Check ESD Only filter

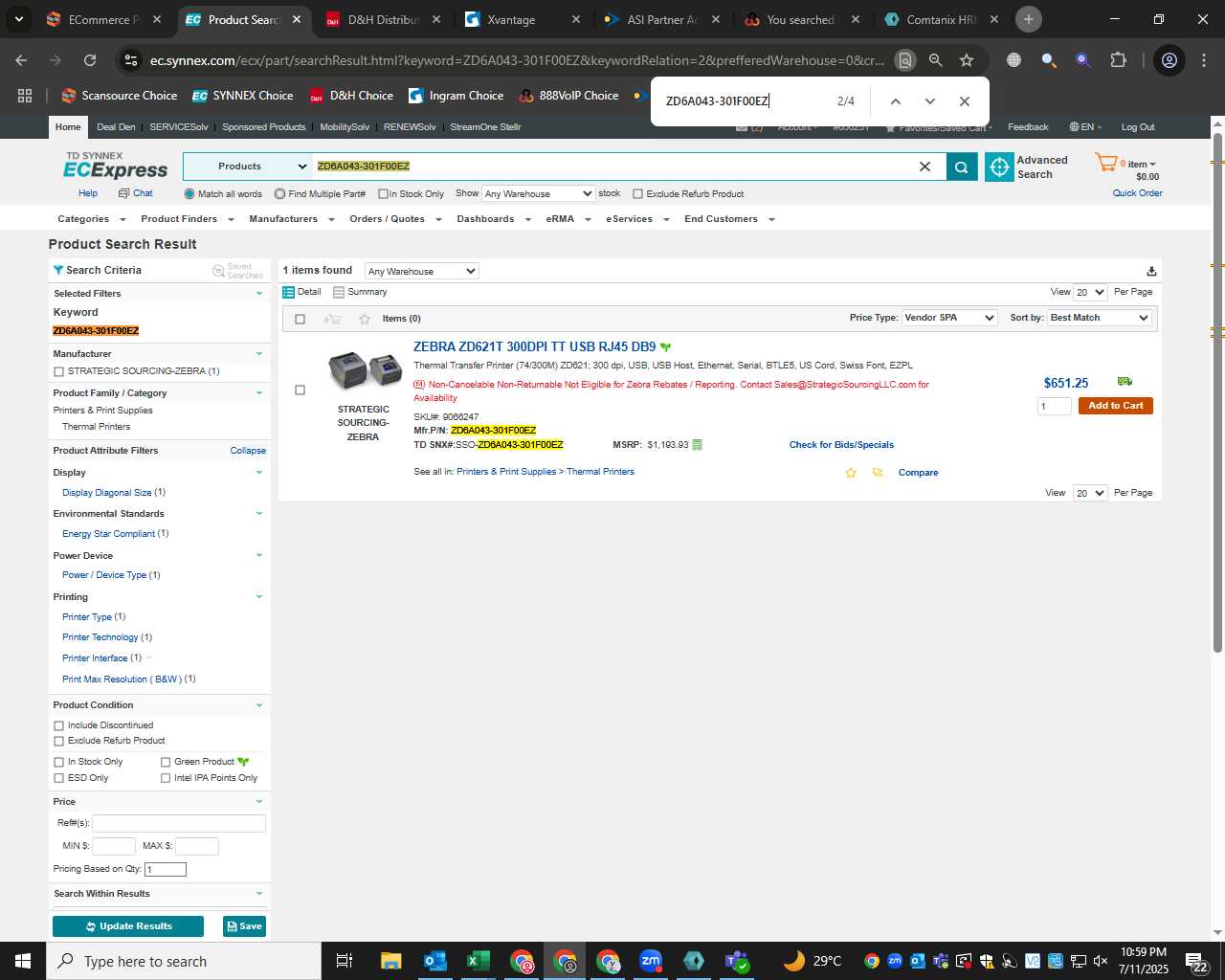click(x=59, y=778)
